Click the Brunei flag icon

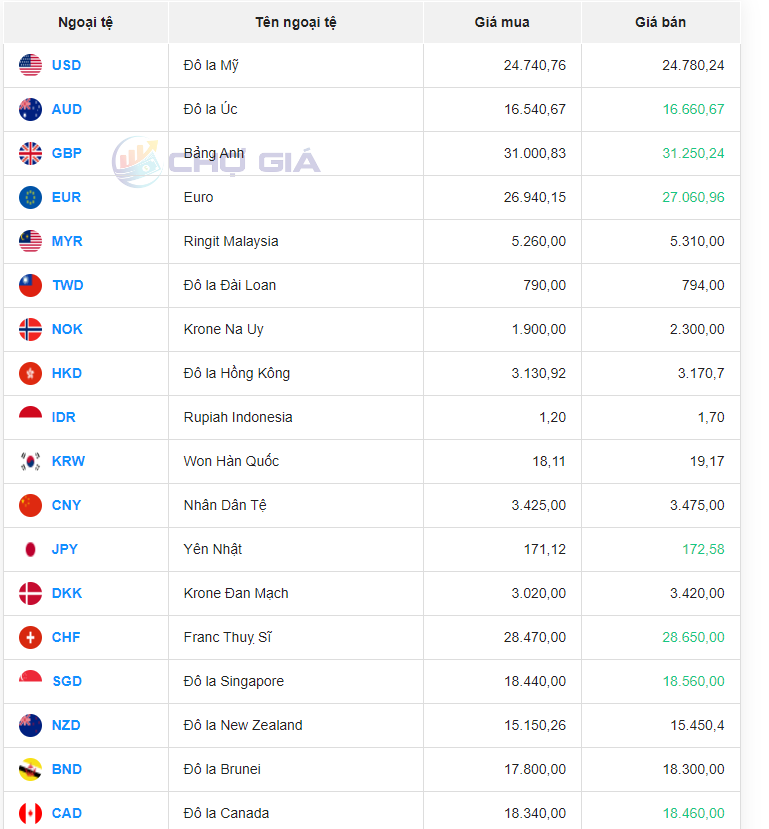click(x=30, y=769)
